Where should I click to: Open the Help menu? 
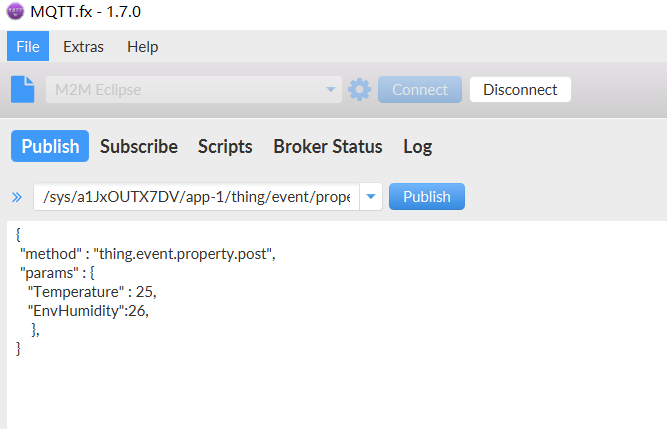[142, 46]
